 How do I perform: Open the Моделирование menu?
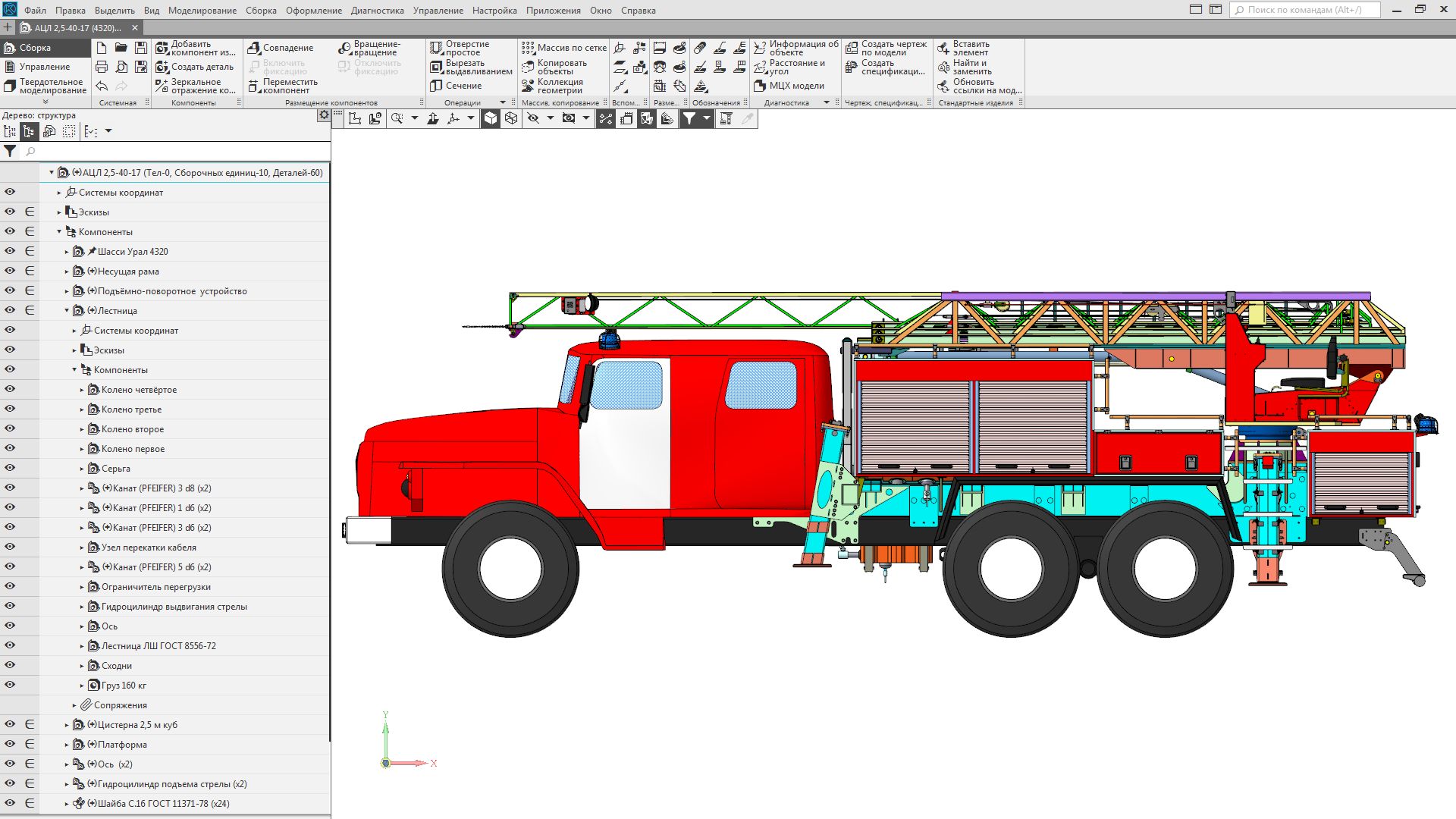202,11
